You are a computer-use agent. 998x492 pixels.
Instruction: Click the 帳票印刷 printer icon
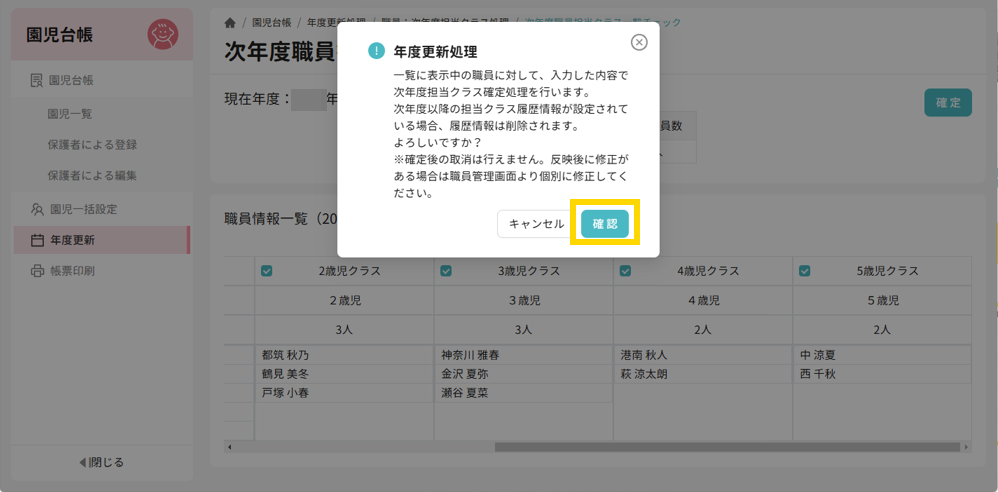(x=37, y=271)
